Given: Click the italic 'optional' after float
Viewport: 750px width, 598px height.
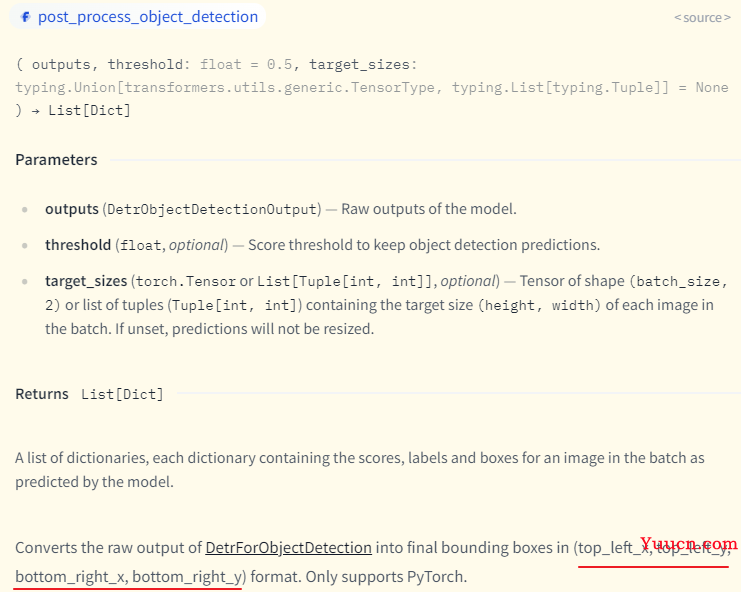Looking at the screenshot, I should [x=196, y=245].
